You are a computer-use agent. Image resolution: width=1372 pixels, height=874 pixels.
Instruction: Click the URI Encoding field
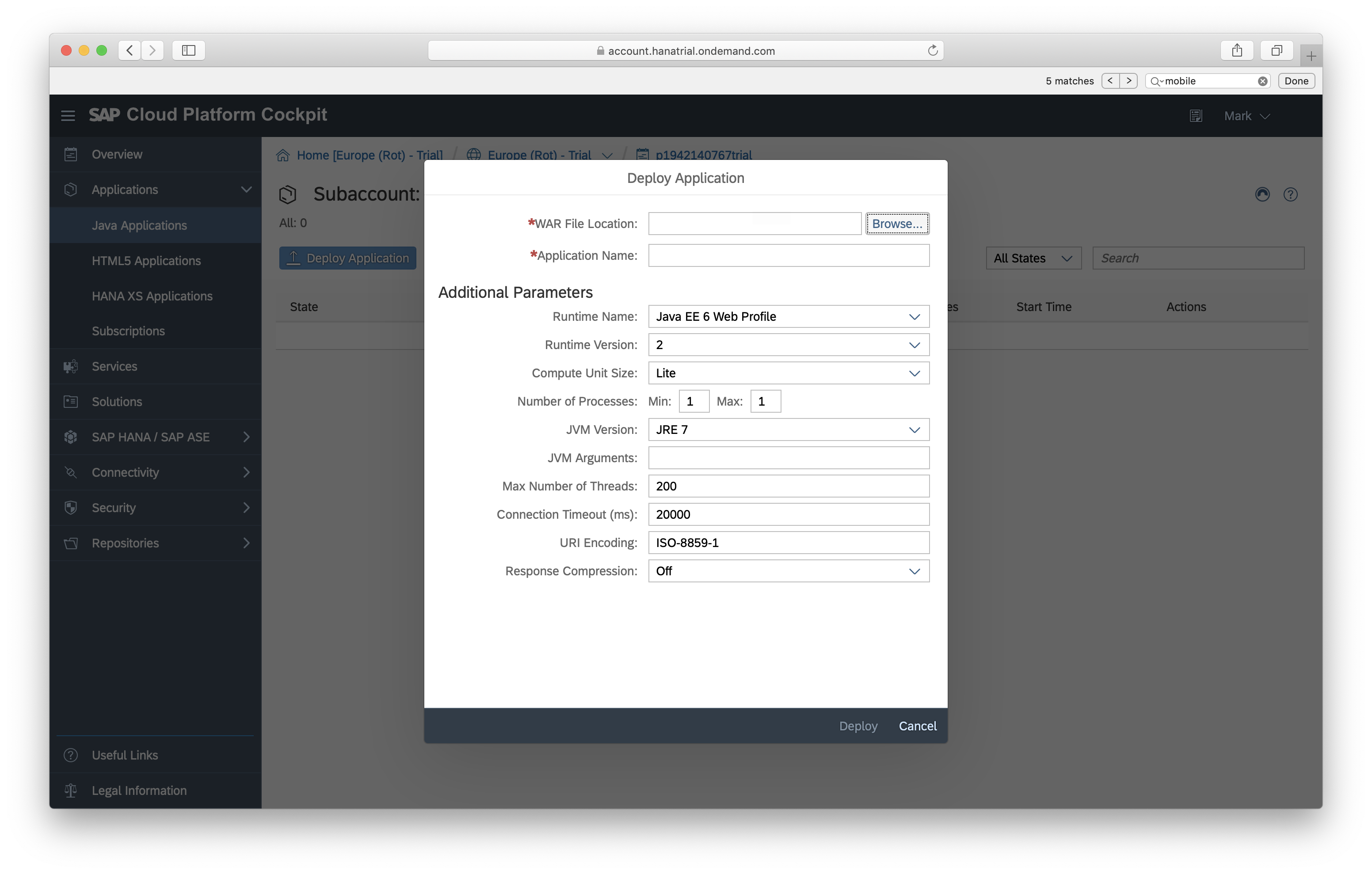tap(789, 543)
